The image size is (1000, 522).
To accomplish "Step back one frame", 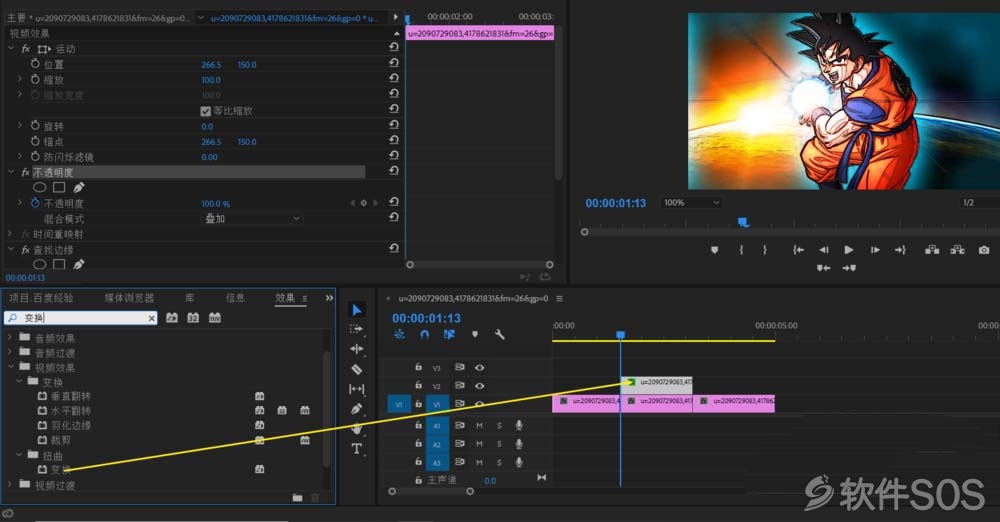I will (x=823, y=250).
